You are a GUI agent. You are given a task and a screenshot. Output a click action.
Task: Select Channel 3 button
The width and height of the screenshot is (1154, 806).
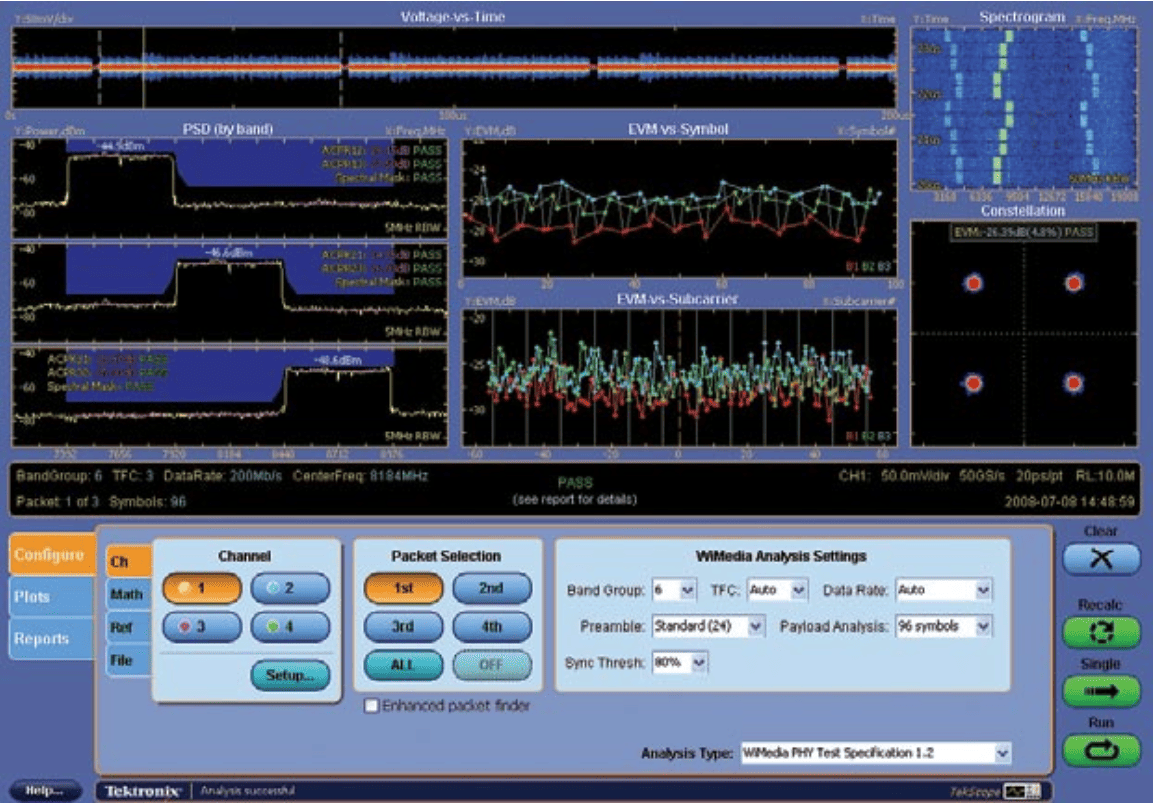(202, 627)
